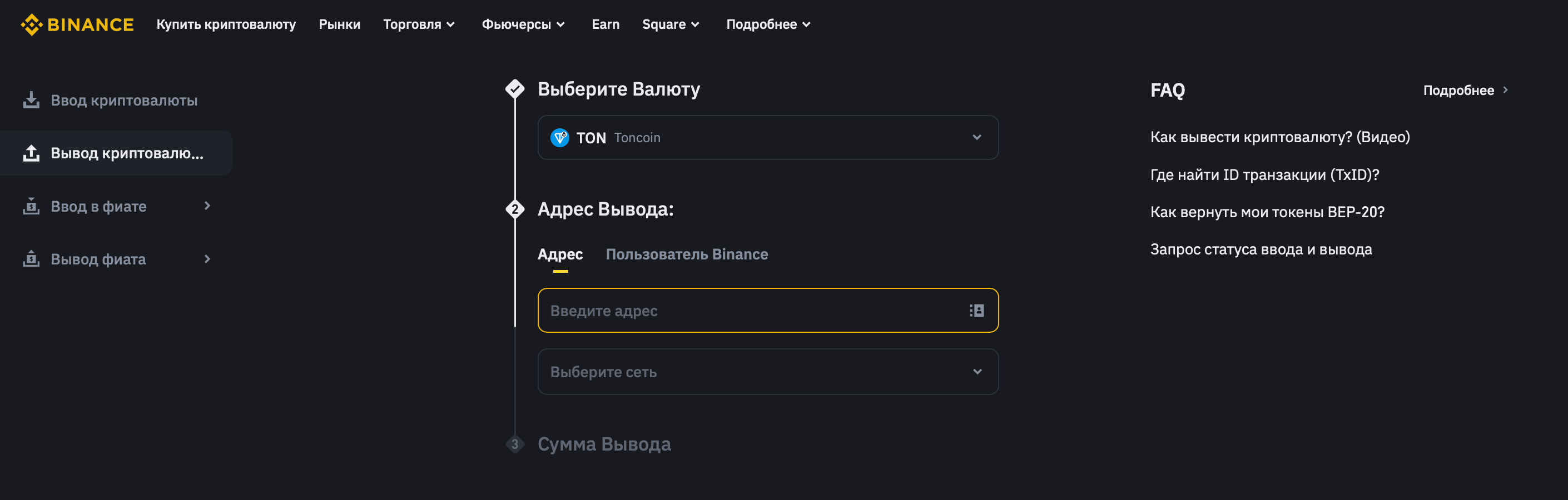Open FAQ link about finding TxID

pos(1264,175)
